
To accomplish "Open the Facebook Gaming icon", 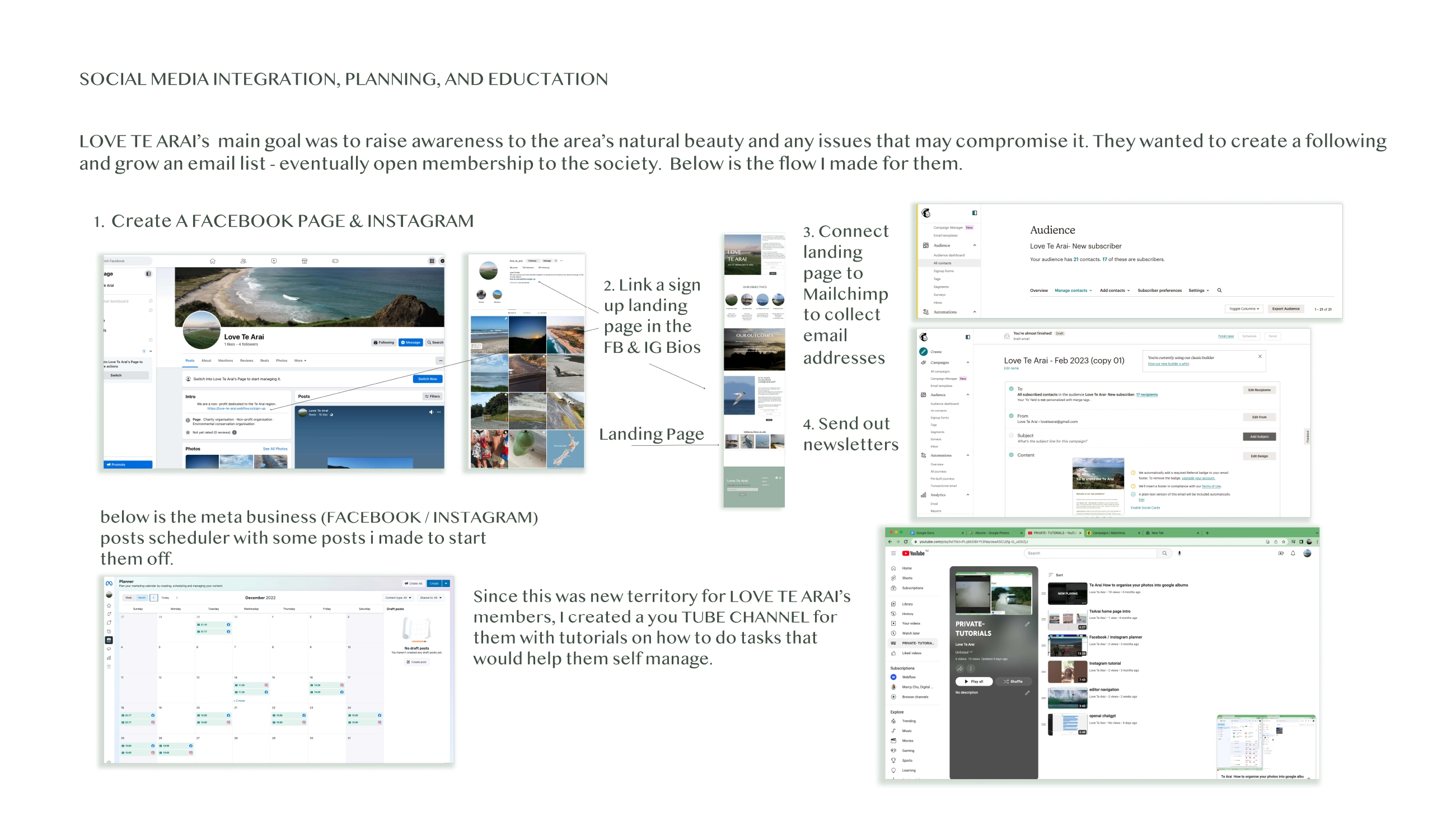I will [x=335, y=260].
